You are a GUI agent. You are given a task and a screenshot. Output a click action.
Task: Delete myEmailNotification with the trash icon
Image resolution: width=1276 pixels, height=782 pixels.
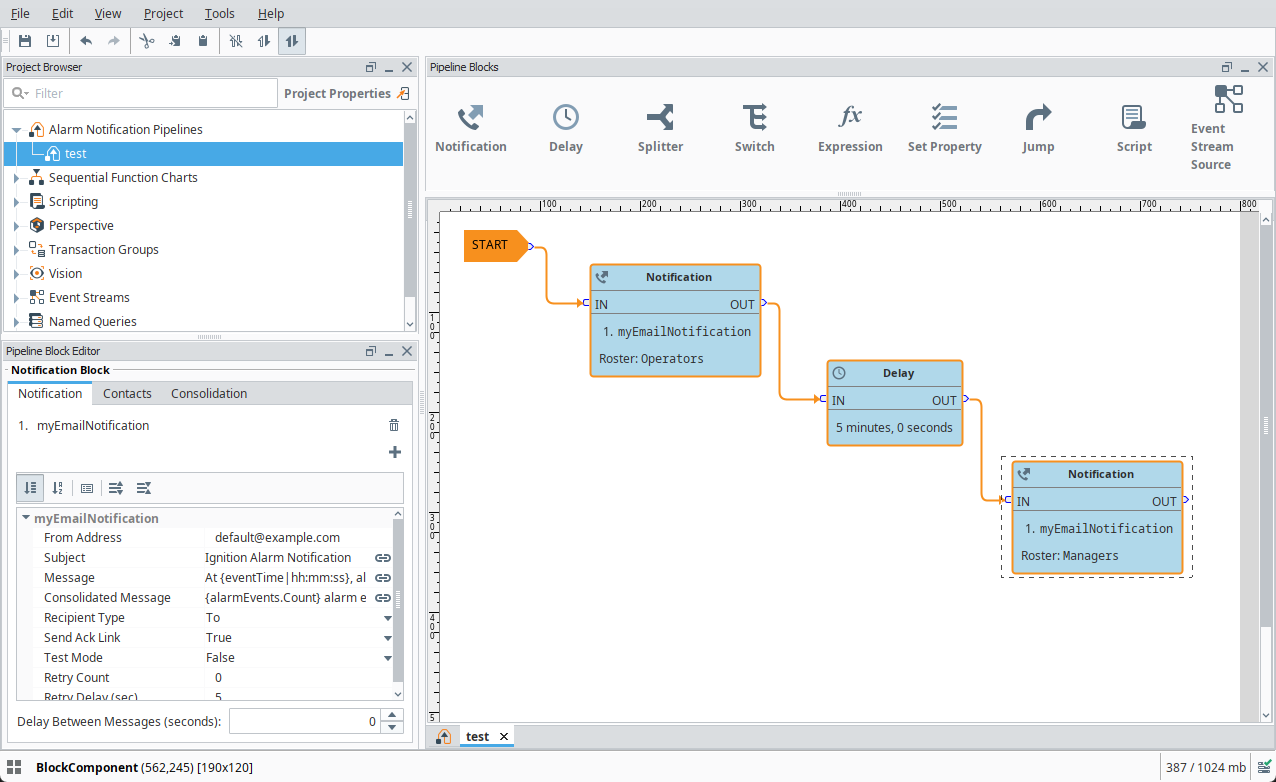pos(394,425)
